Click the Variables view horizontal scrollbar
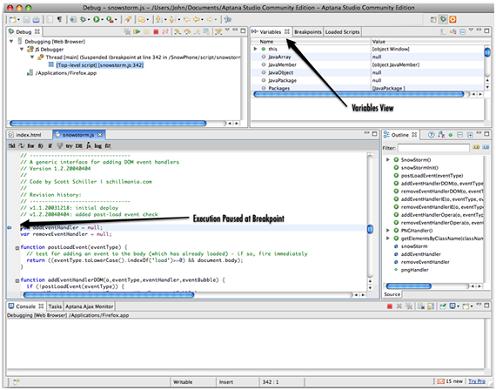 pos(359,94)
